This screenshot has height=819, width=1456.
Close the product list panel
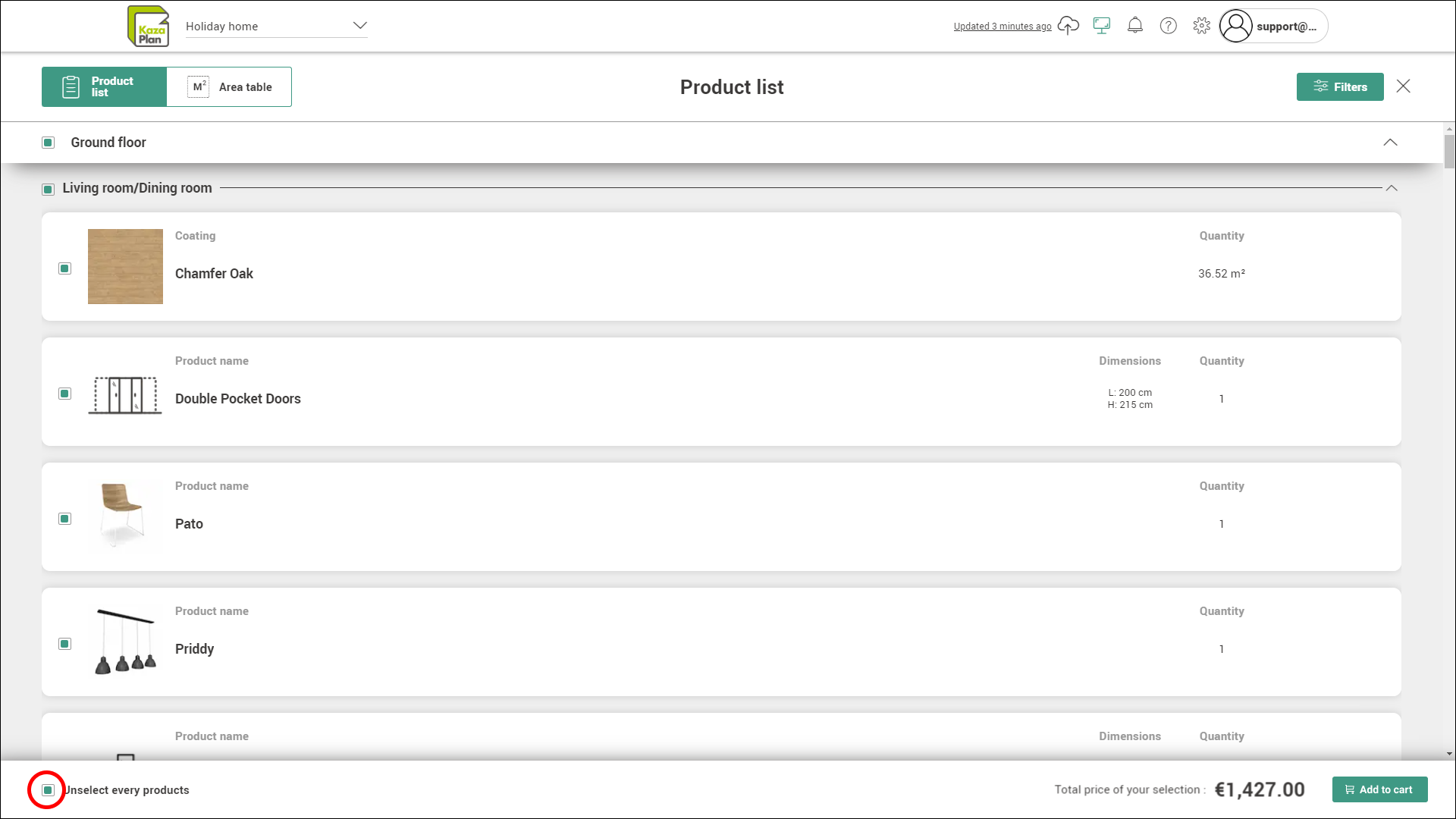(x=1404, y=86)
